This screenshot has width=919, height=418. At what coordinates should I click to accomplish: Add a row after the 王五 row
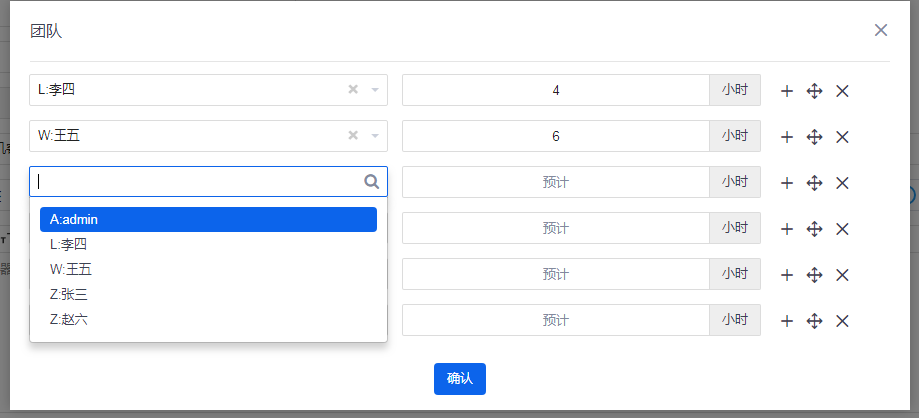(787, 137)
